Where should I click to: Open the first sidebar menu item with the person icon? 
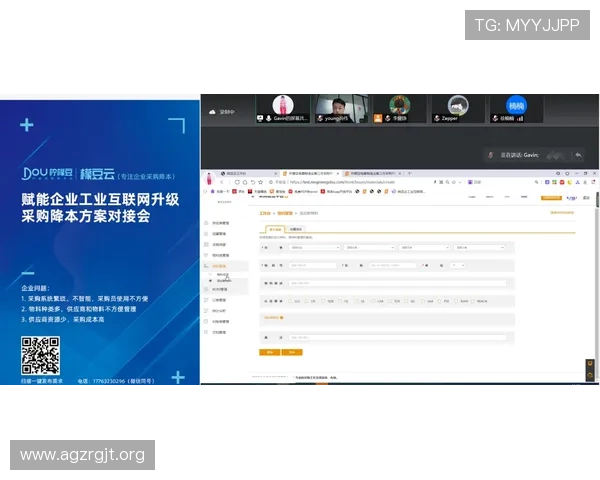tap(206, 223)
